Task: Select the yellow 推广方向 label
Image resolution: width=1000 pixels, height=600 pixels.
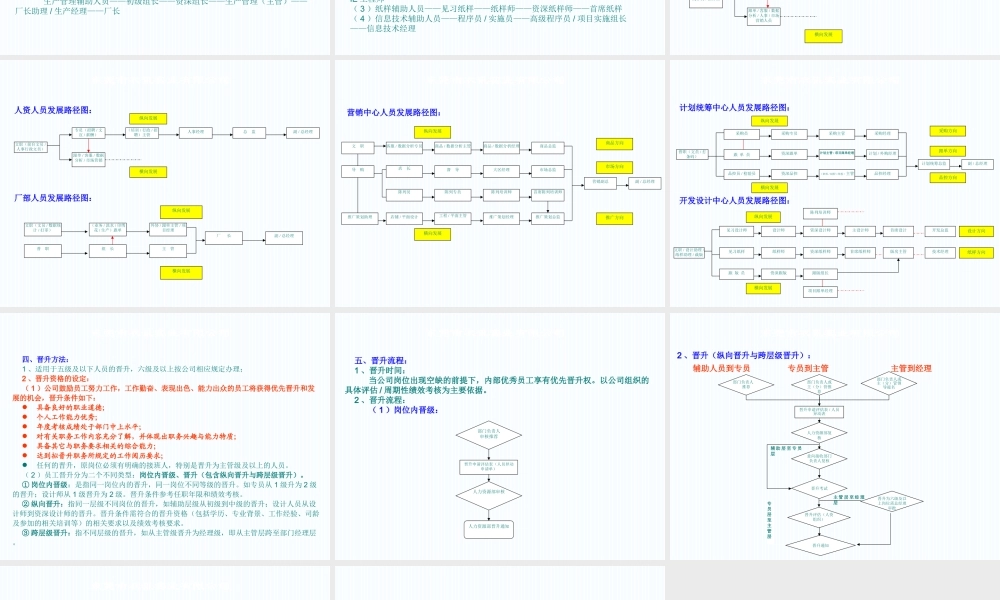Action: [x=614, y=218]
